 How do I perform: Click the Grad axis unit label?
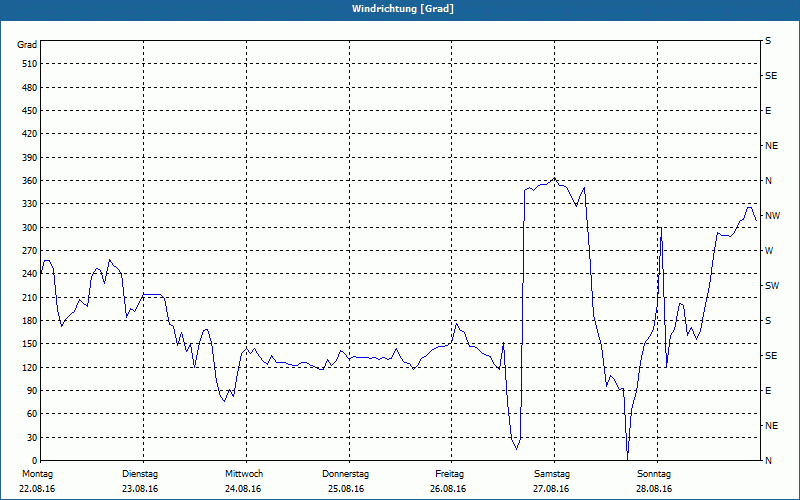[27, 45]
